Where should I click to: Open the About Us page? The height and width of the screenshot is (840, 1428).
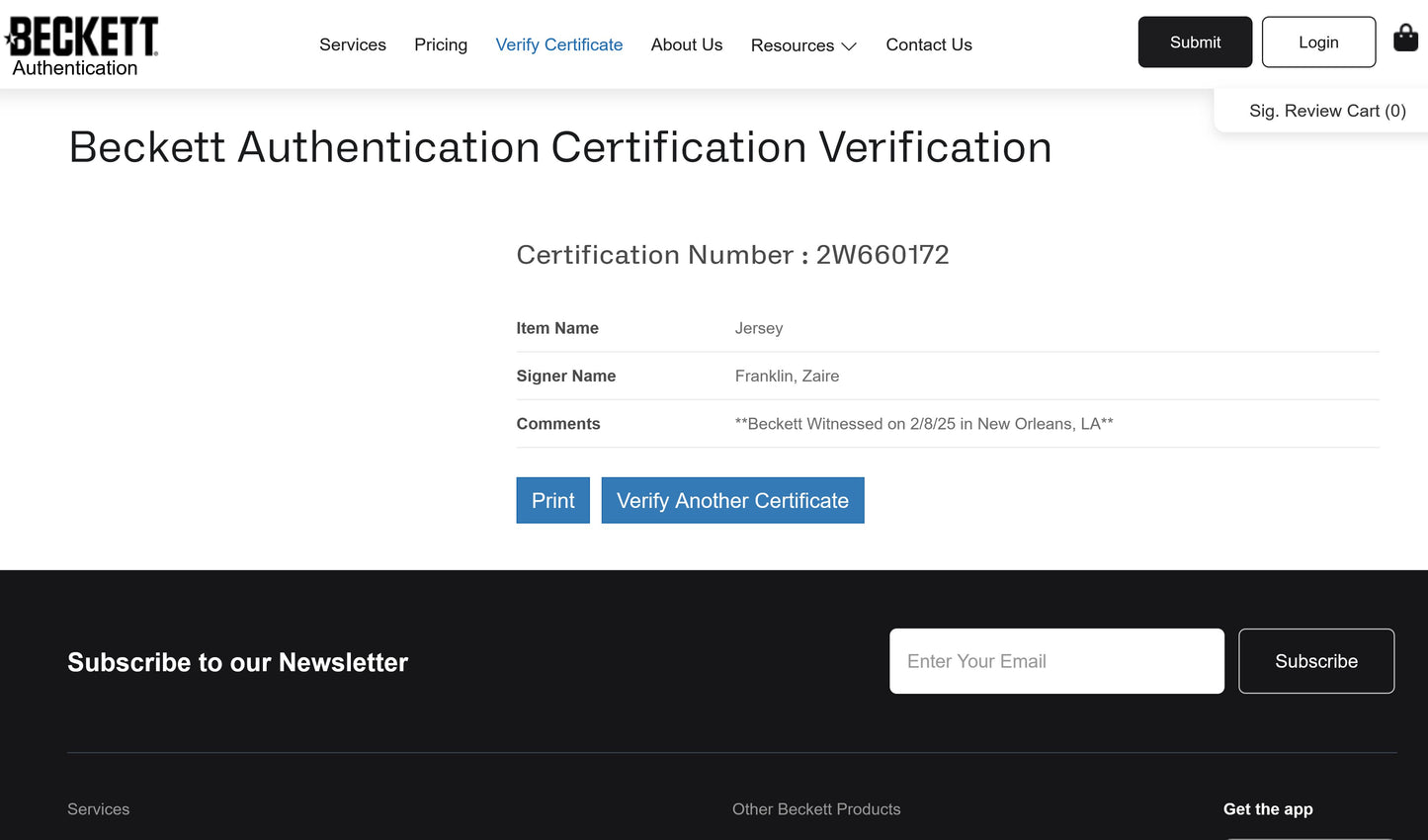[x=687, y=44]
